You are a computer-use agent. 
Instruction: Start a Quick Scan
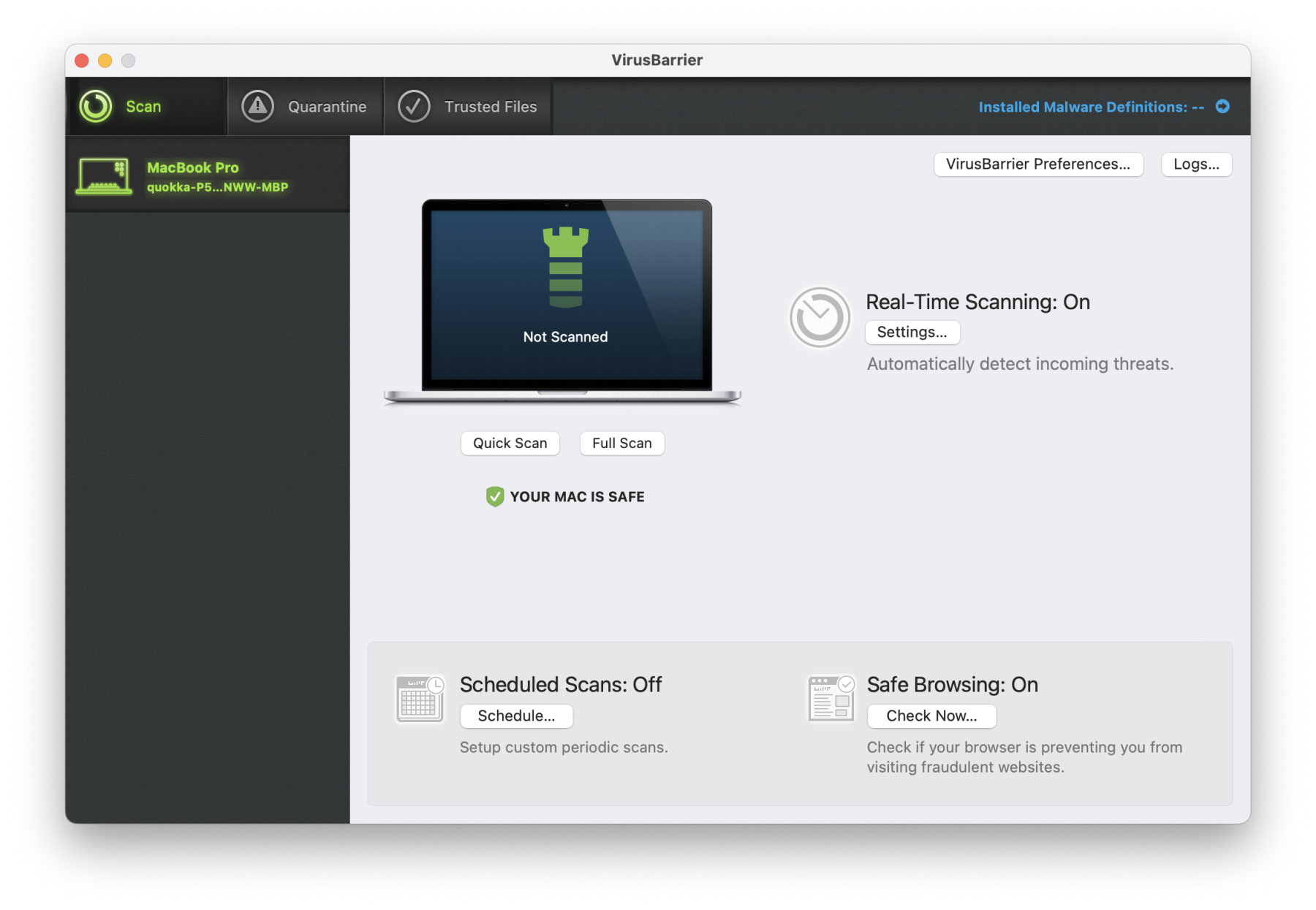[510, 443]
